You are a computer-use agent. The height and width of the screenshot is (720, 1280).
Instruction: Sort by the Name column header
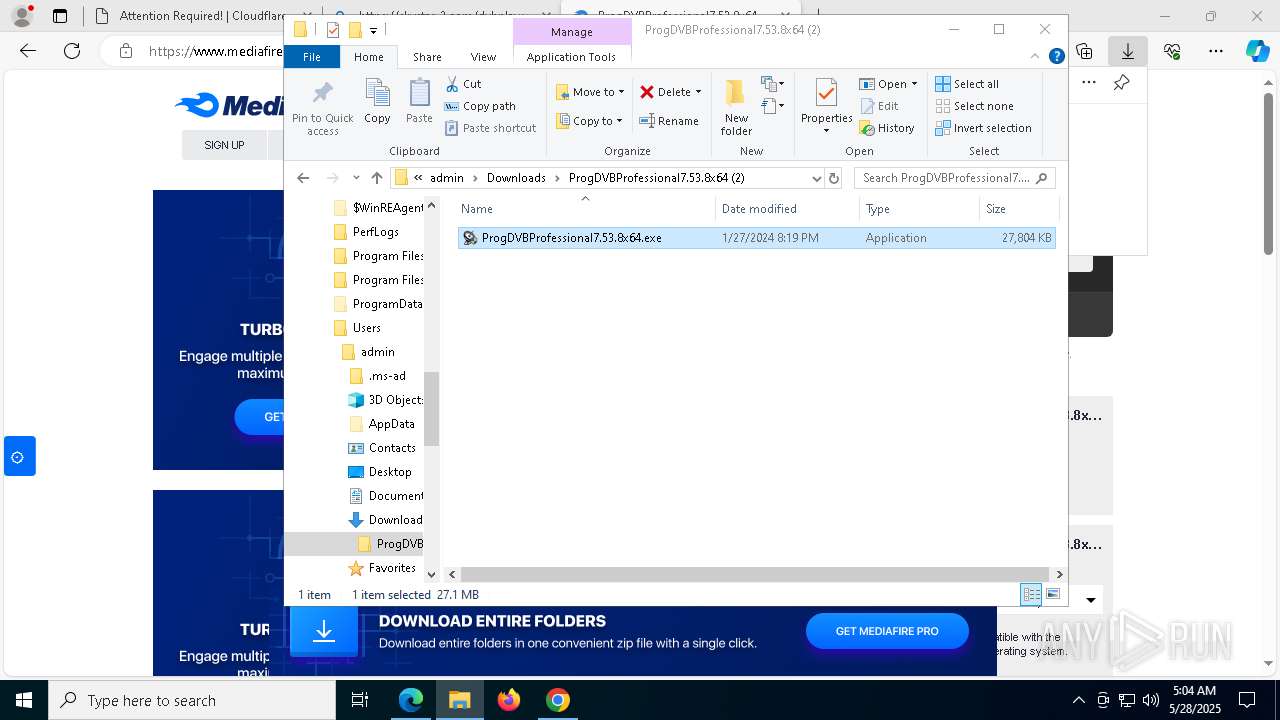coord(586,209)
